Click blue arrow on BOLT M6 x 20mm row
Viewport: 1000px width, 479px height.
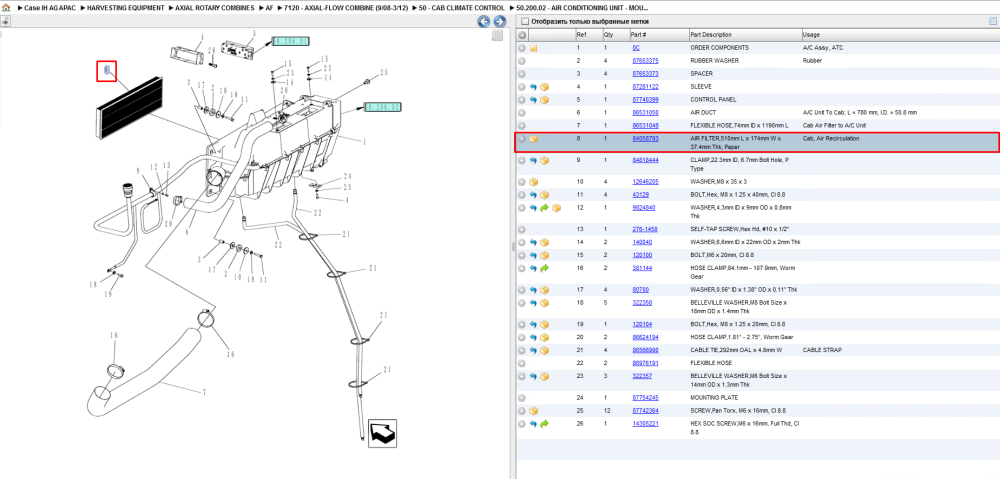534,255
